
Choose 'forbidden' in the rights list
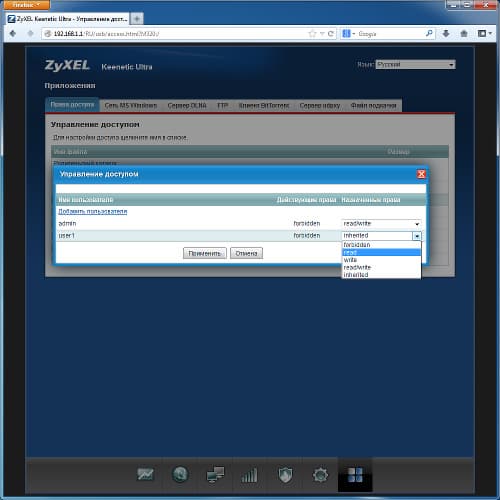click(381, 245)
